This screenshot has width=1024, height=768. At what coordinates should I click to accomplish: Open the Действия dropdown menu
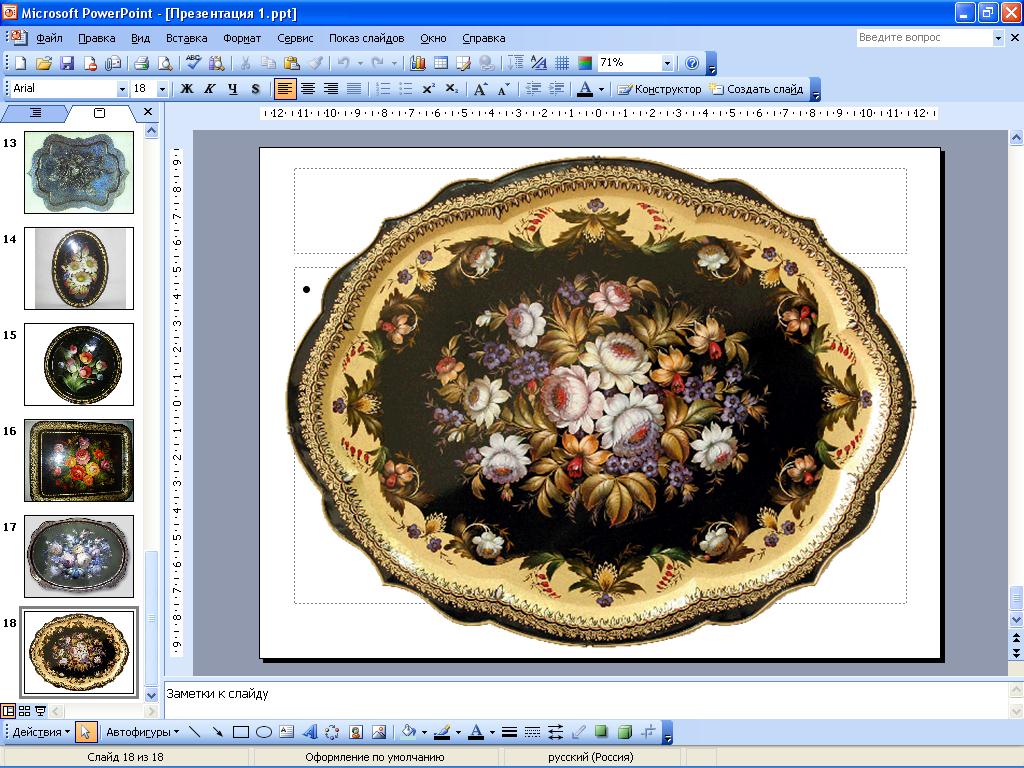tap(41, 732)
